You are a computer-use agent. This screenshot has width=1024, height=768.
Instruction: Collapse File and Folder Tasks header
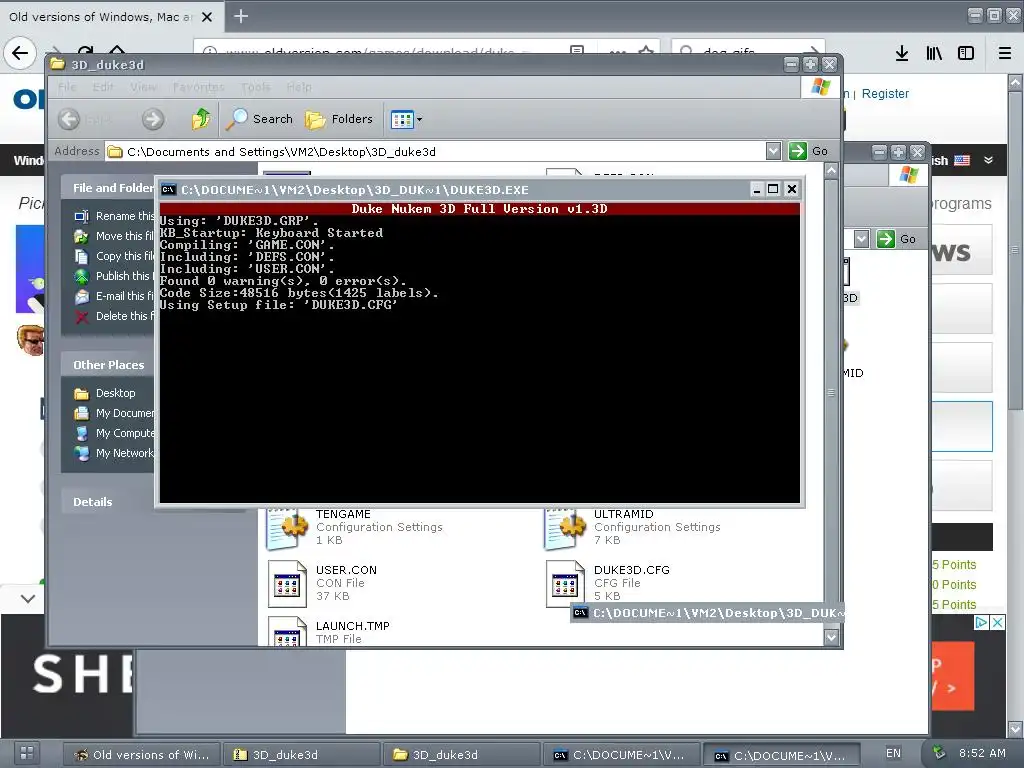(108, 188)
